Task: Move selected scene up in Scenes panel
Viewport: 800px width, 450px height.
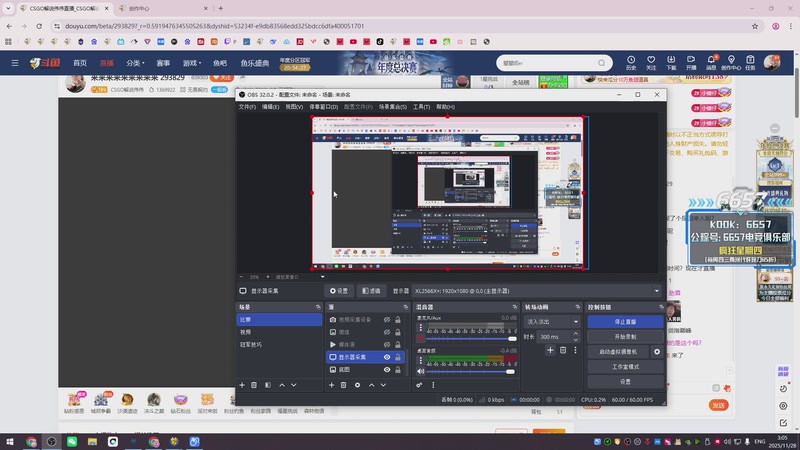Action: (x=282, y=385)
